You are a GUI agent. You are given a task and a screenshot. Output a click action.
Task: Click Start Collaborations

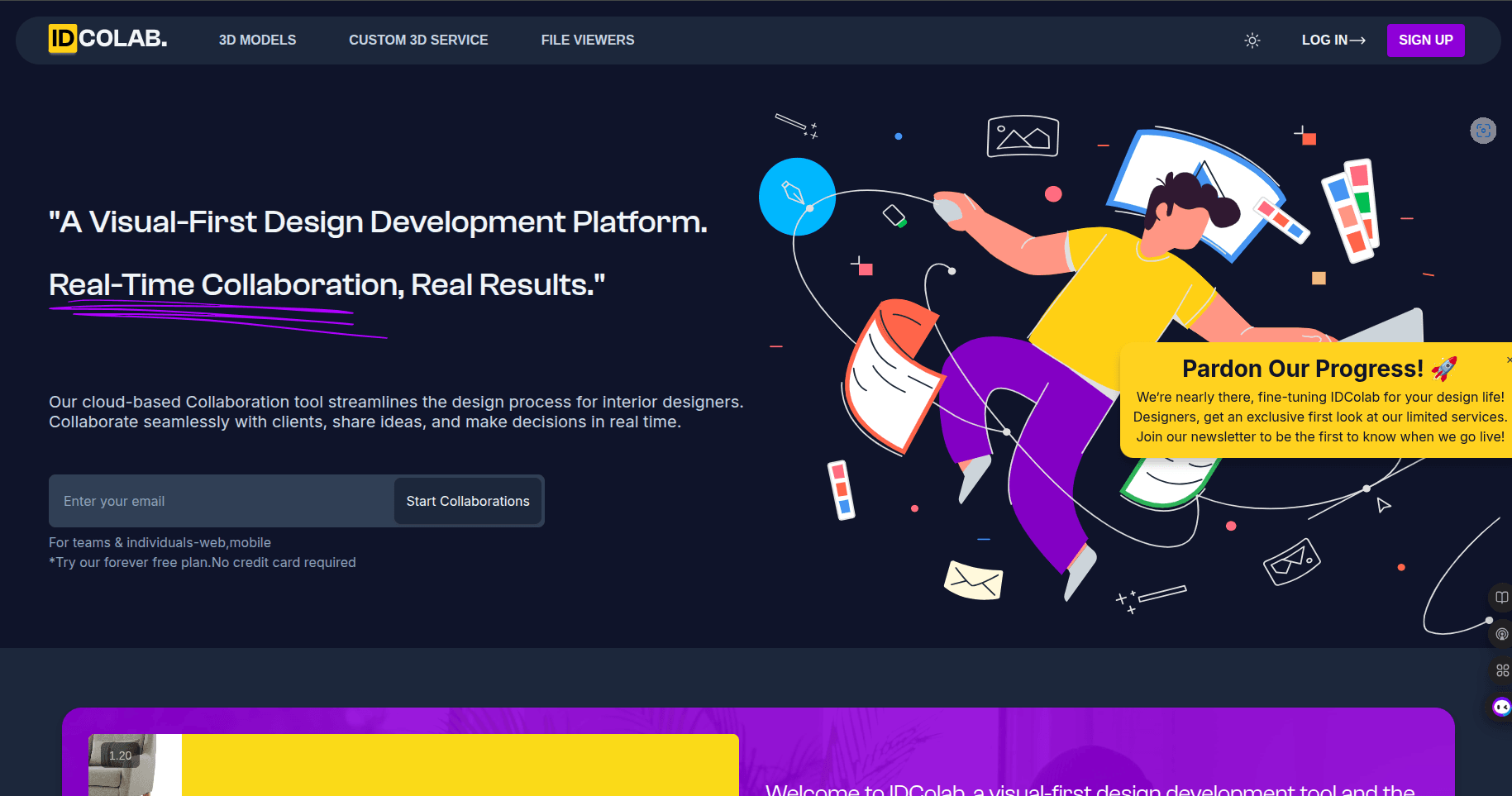point(467,501)
